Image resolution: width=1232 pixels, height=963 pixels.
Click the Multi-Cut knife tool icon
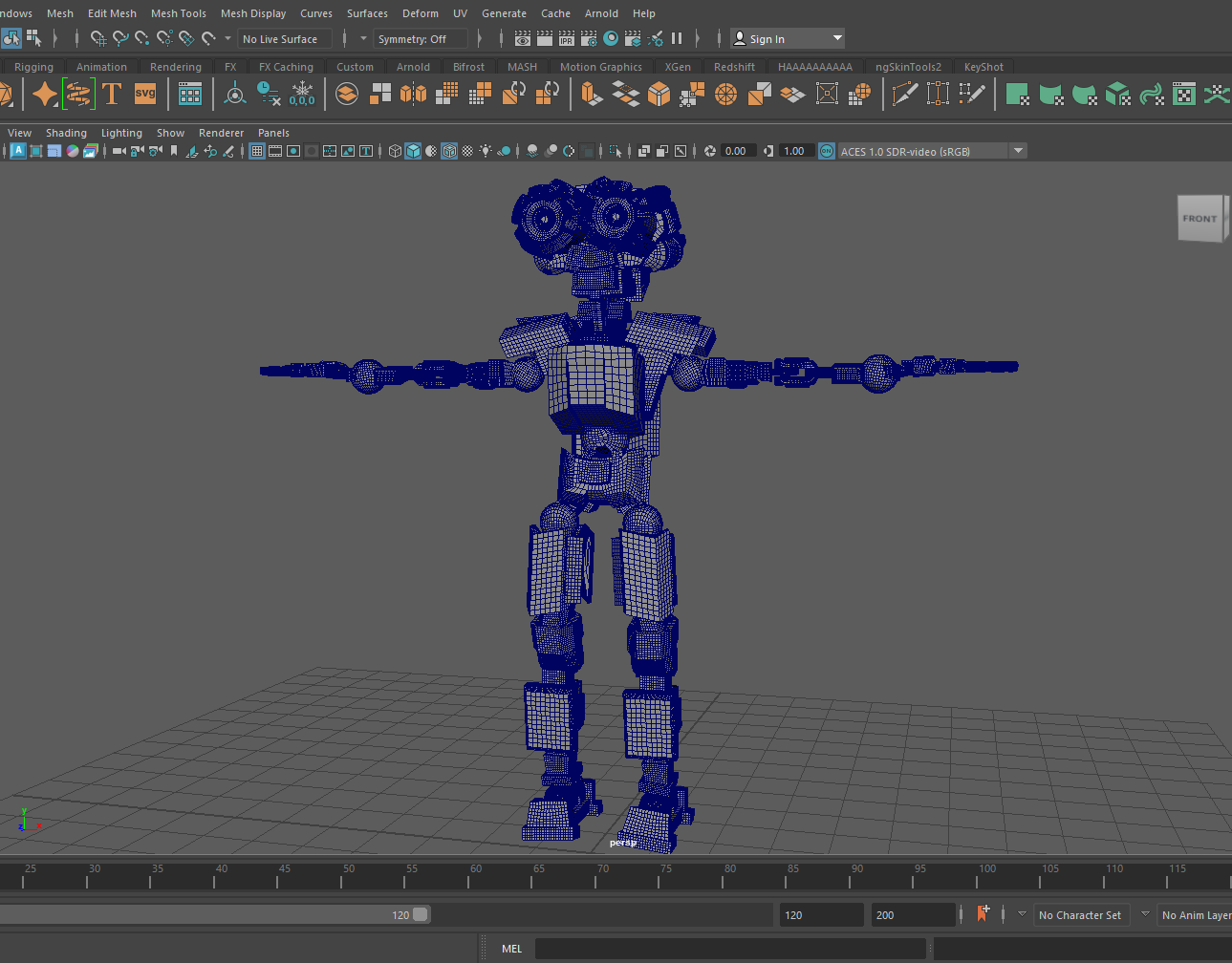904,94
